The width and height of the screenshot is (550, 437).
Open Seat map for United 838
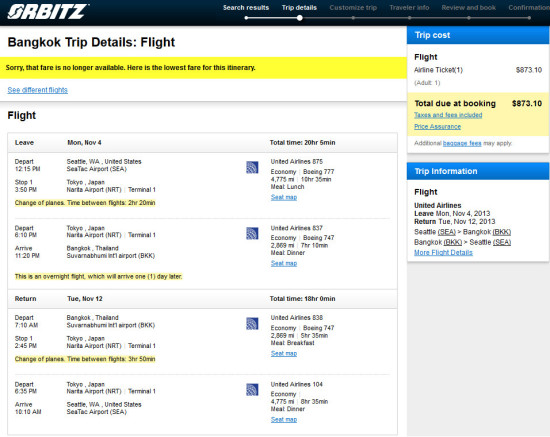click(284, 354)
